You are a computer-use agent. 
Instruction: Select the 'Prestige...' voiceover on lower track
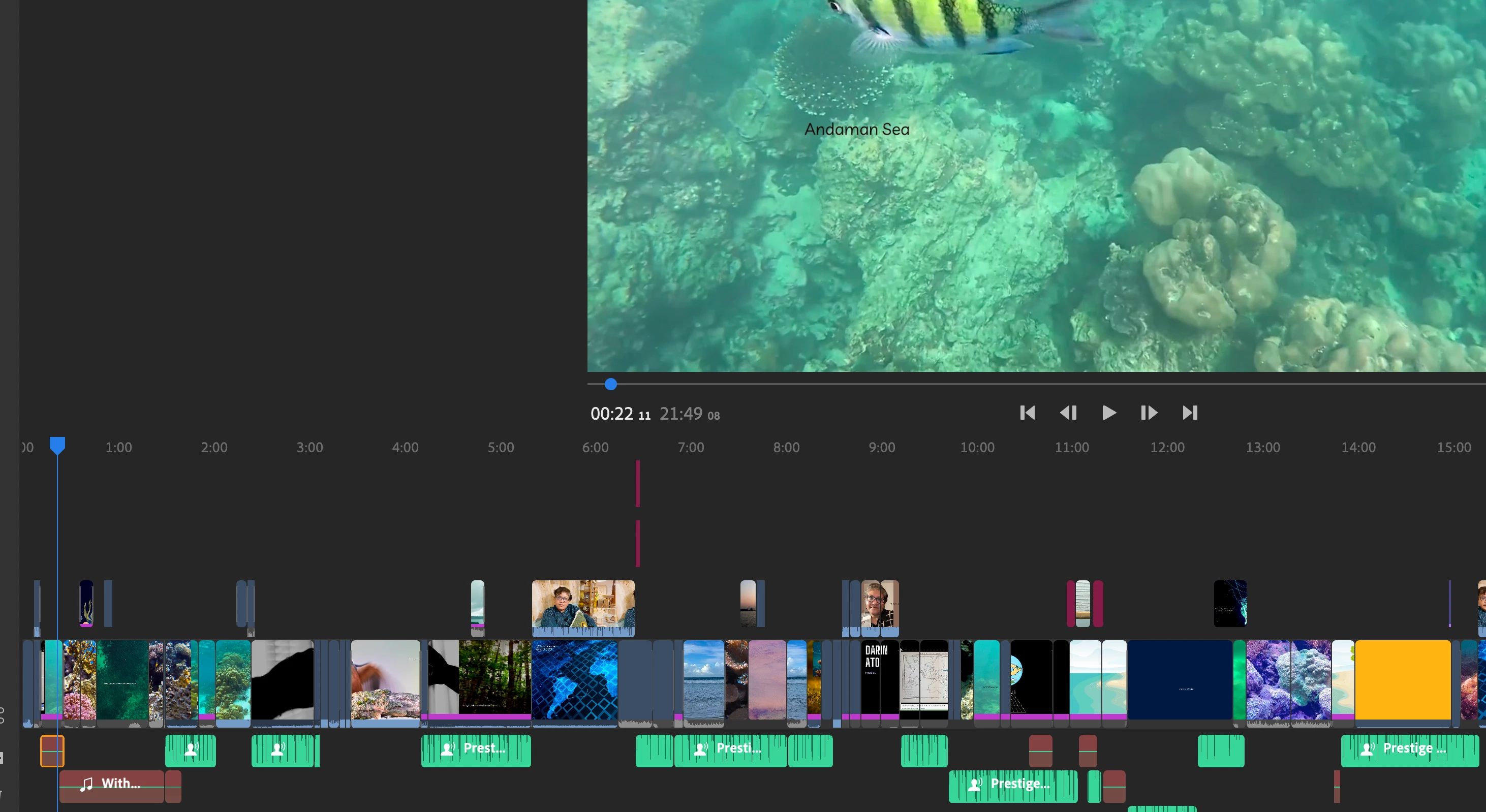[1012, 786]
